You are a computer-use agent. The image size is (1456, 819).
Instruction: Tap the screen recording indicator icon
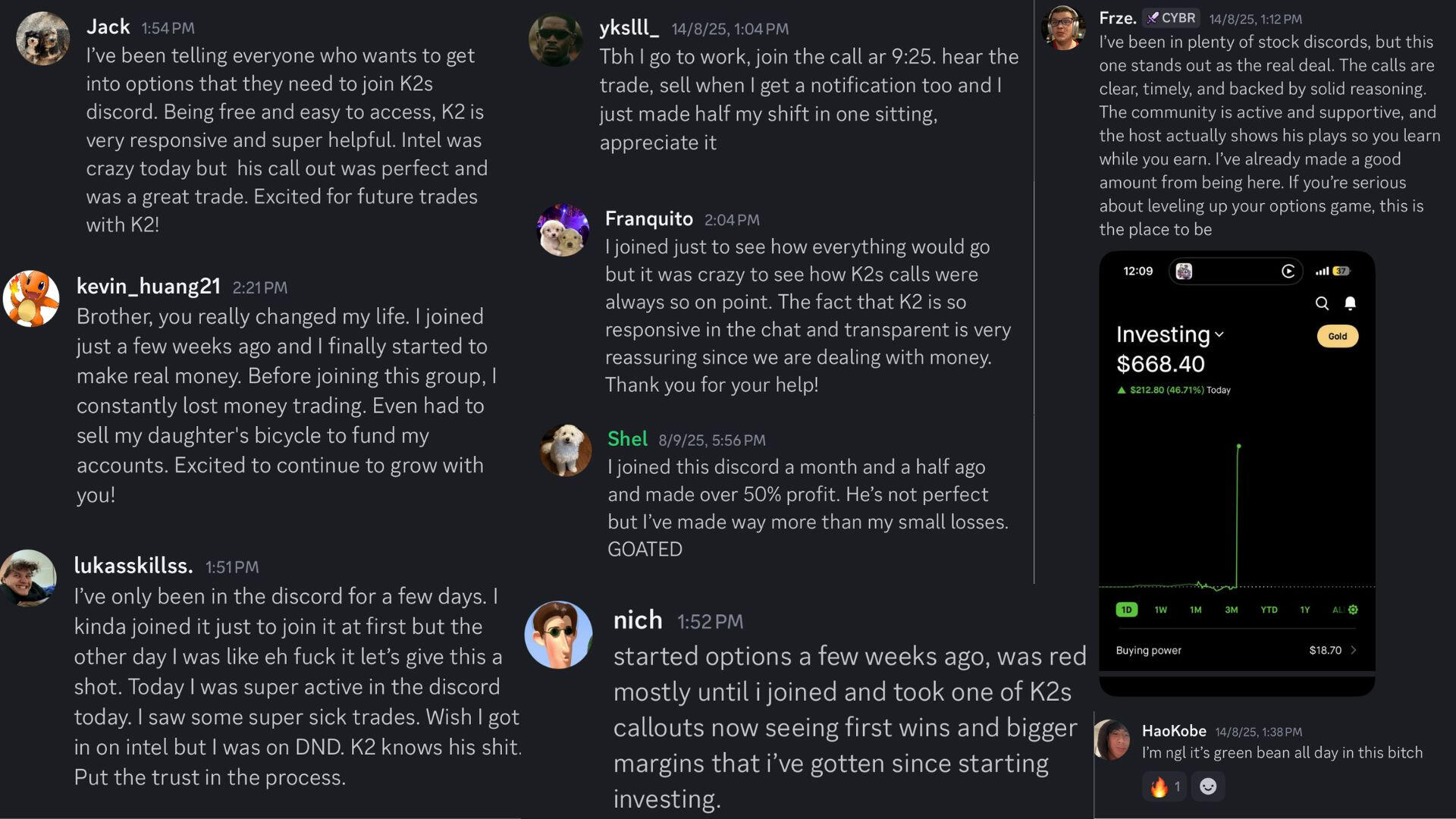tap(1288, 271)
